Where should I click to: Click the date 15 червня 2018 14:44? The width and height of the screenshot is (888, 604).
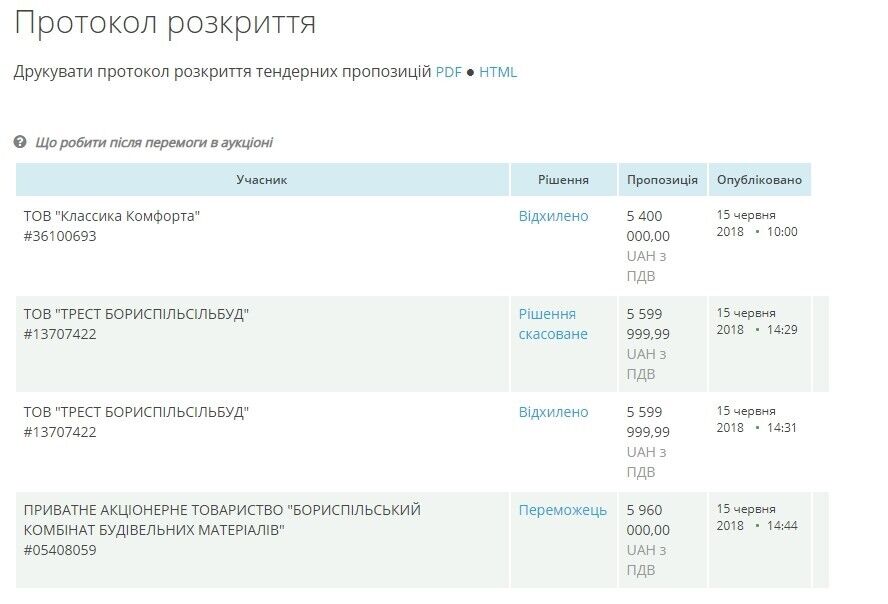click(757, 517)
